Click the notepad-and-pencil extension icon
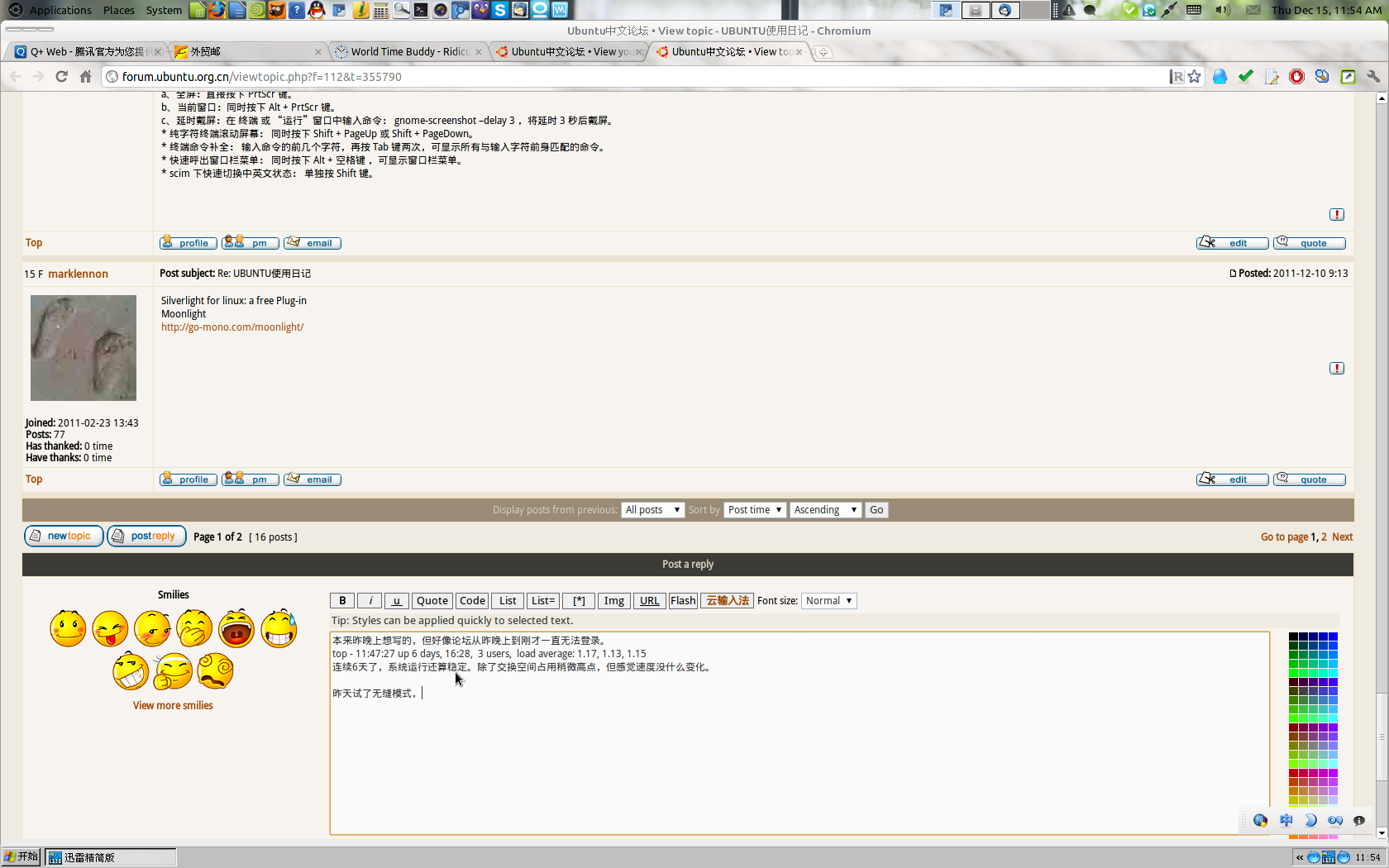The image size is (1389, 868). tap(1272, 76)
